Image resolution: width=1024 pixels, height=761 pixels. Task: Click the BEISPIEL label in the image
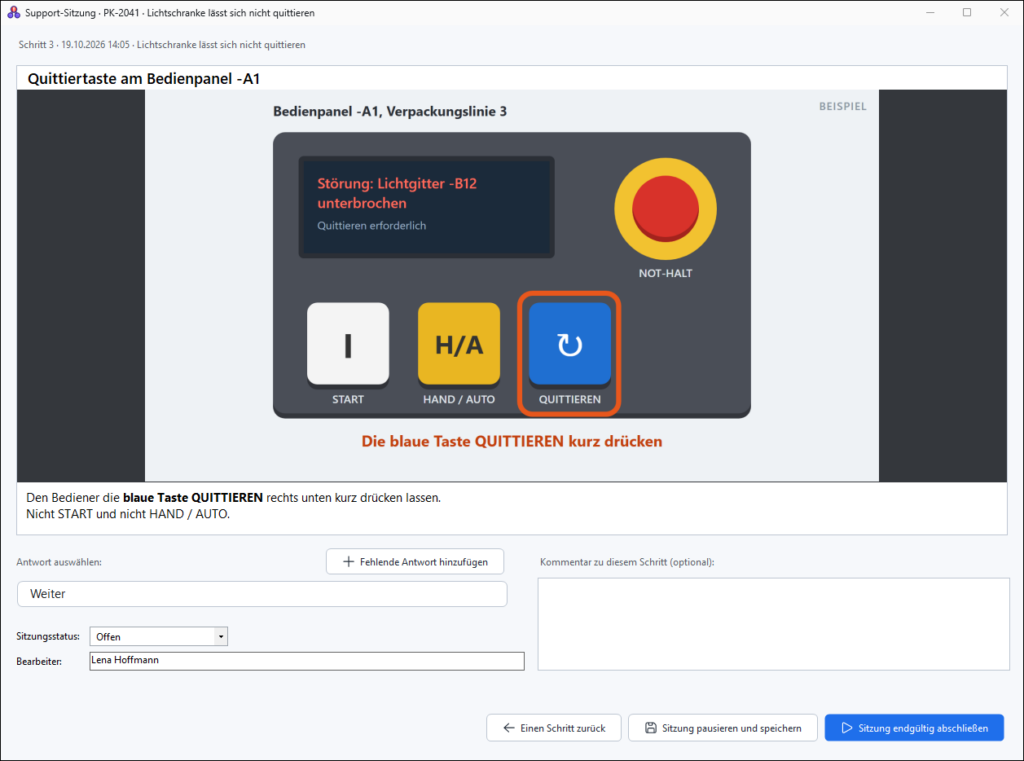843,106
